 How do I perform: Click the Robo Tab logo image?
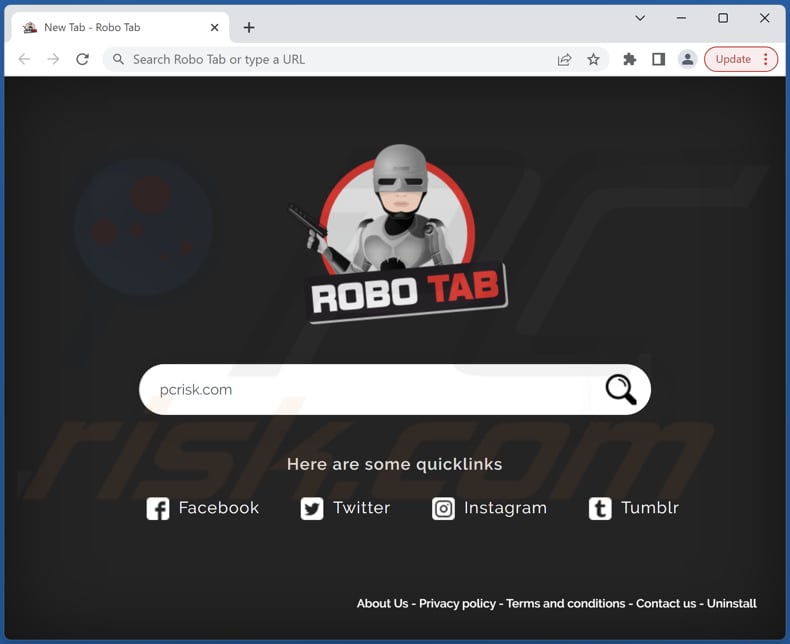point(398,234)
